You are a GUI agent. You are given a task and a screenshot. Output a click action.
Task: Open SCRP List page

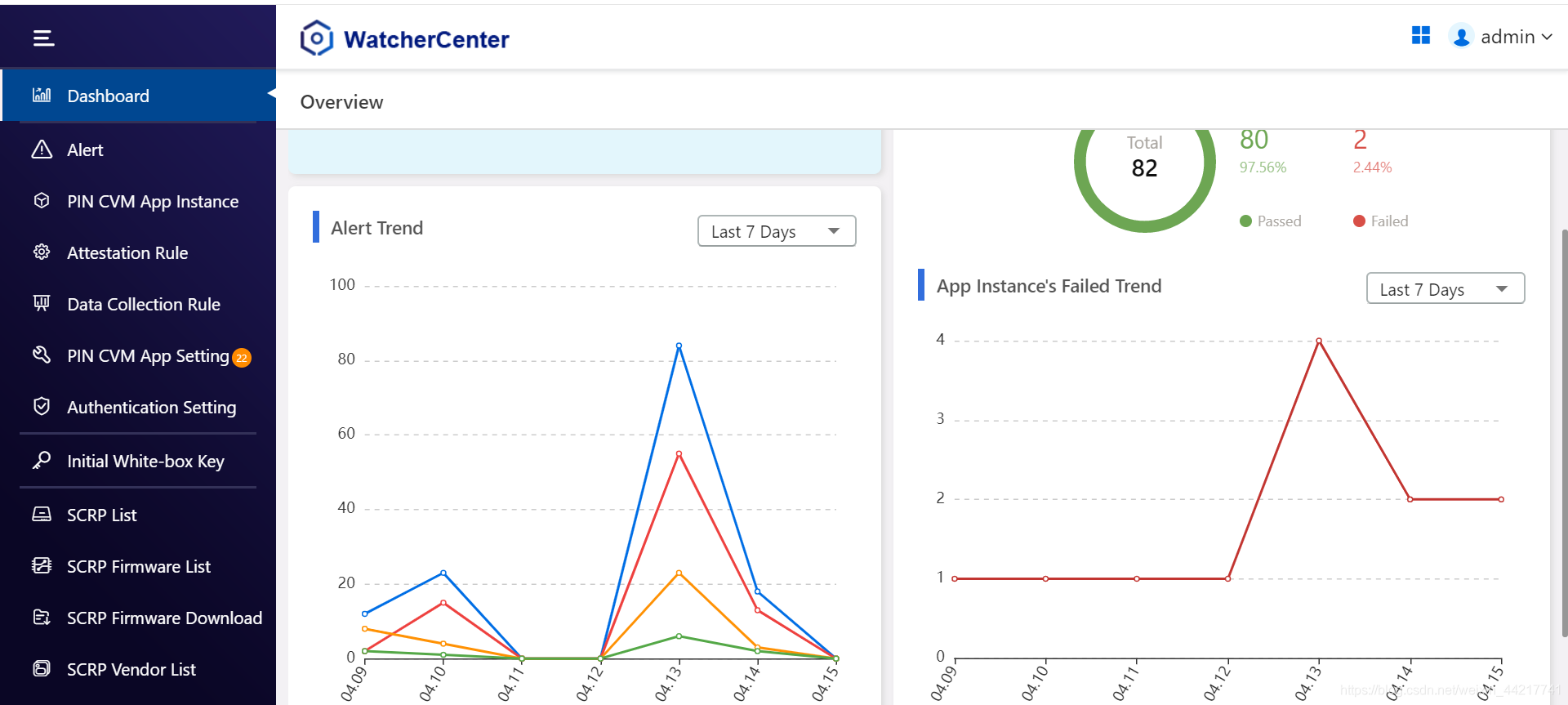[x=138, y=515]
